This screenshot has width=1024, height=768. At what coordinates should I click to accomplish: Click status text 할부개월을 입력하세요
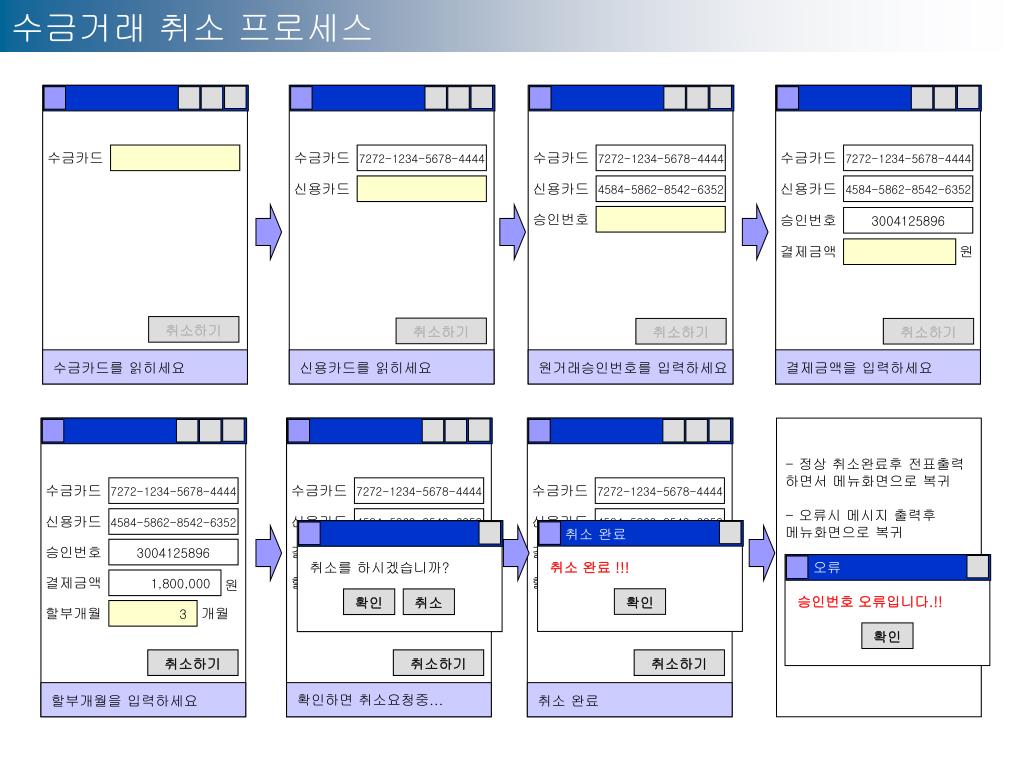[x=124, y=701]
